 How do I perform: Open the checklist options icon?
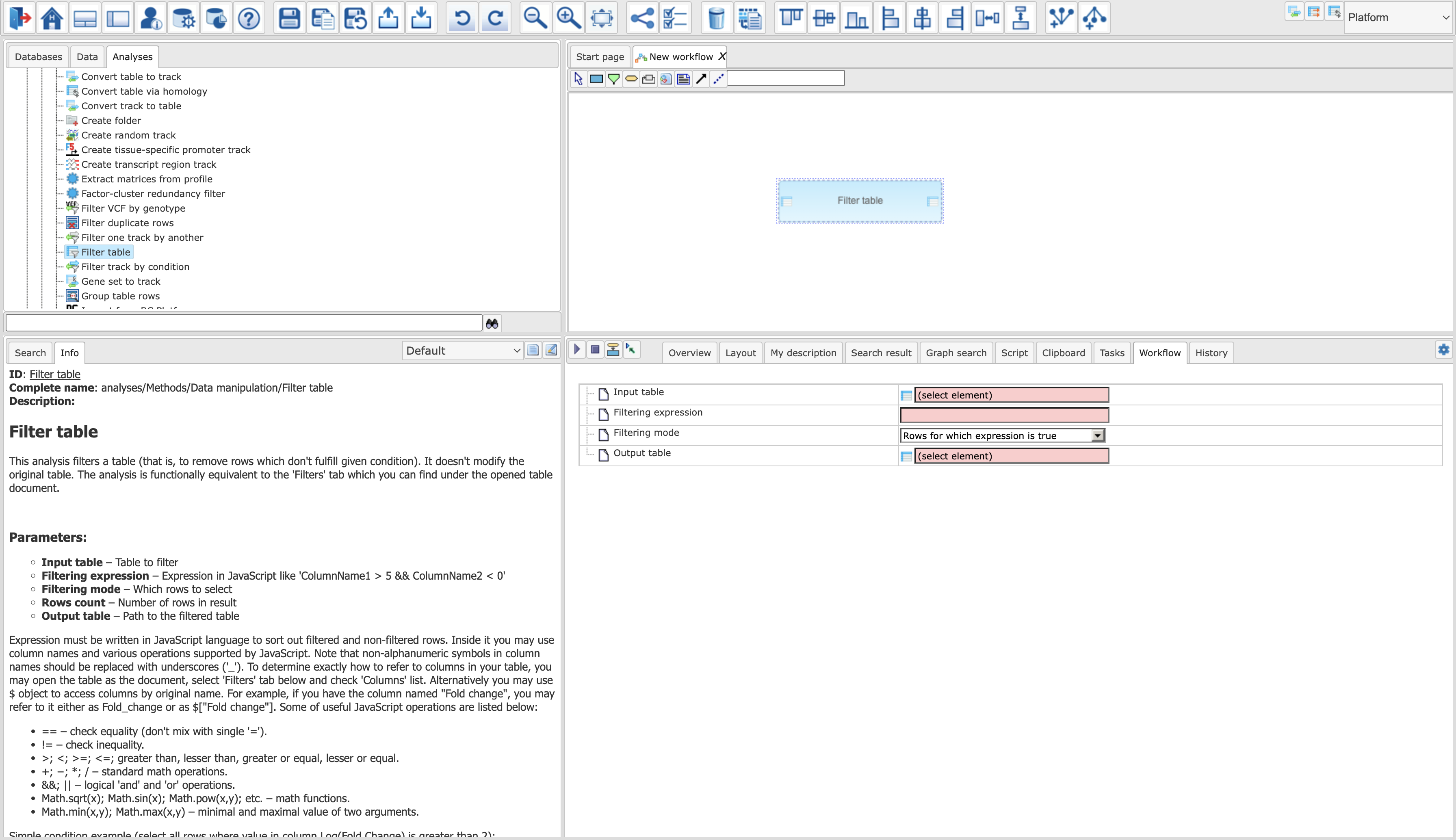tap(675, 18)
